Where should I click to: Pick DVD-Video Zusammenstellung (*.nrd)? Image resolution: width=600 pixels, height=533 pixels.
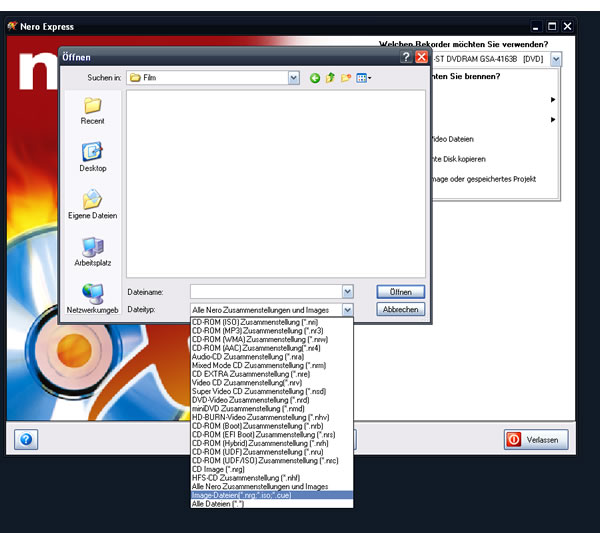coord(272,400)
